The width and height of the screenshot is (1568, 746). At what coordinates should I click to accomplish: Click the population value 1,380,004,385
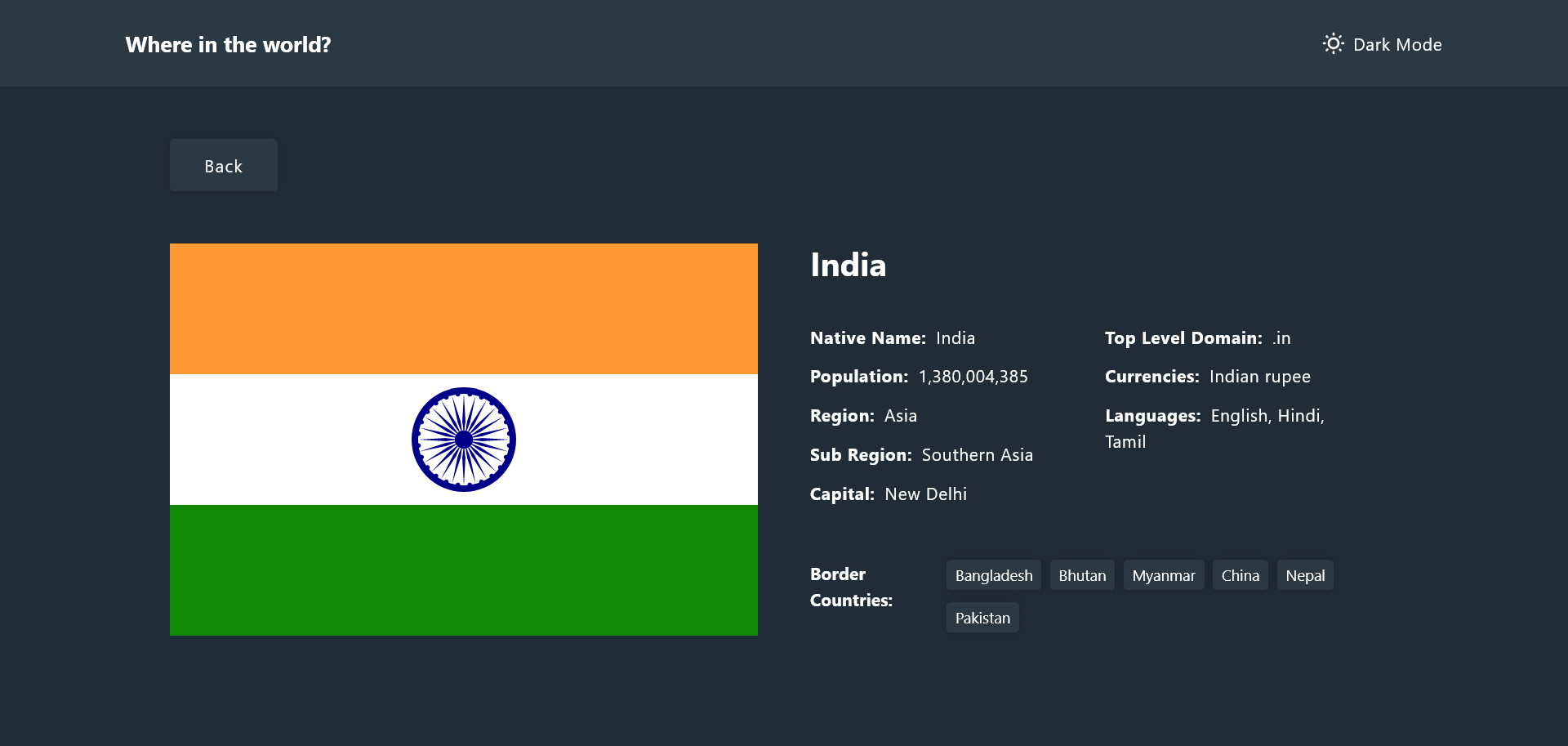click(x=973, y=377)
